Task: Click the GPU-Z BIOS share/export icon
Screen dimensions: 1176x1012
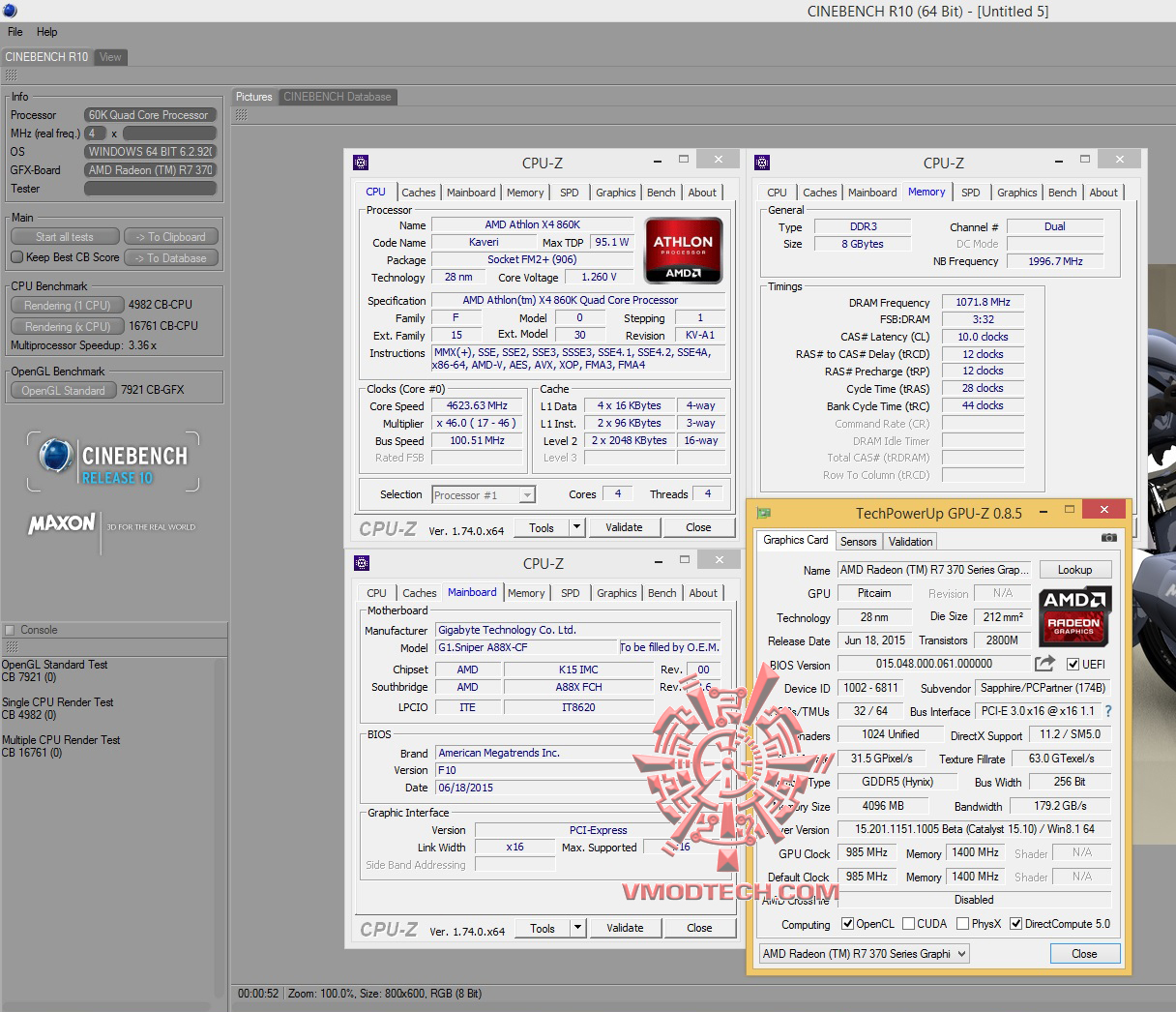Action: [x=1044, y=664]
